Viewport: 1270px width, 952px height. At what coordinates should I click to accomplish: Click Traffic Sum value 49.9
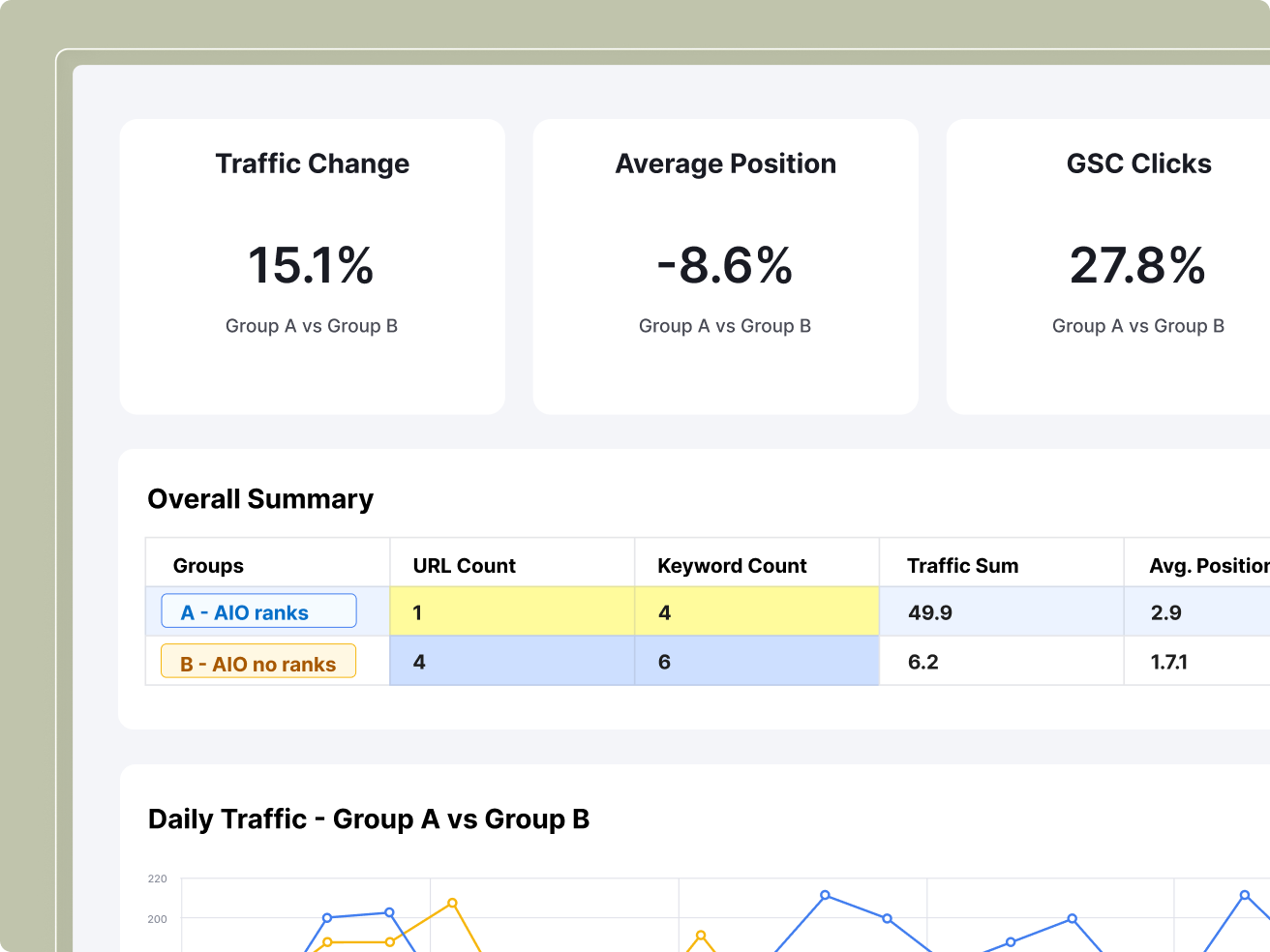pos(930,612)
